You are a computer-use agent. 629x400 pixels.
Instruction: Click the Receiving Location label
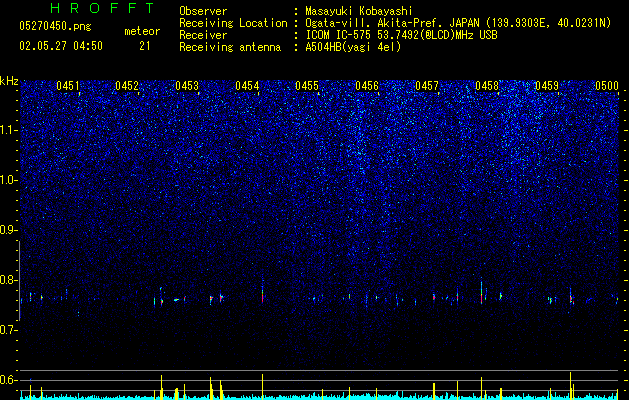pyautogui.click(x=233, y=23)
